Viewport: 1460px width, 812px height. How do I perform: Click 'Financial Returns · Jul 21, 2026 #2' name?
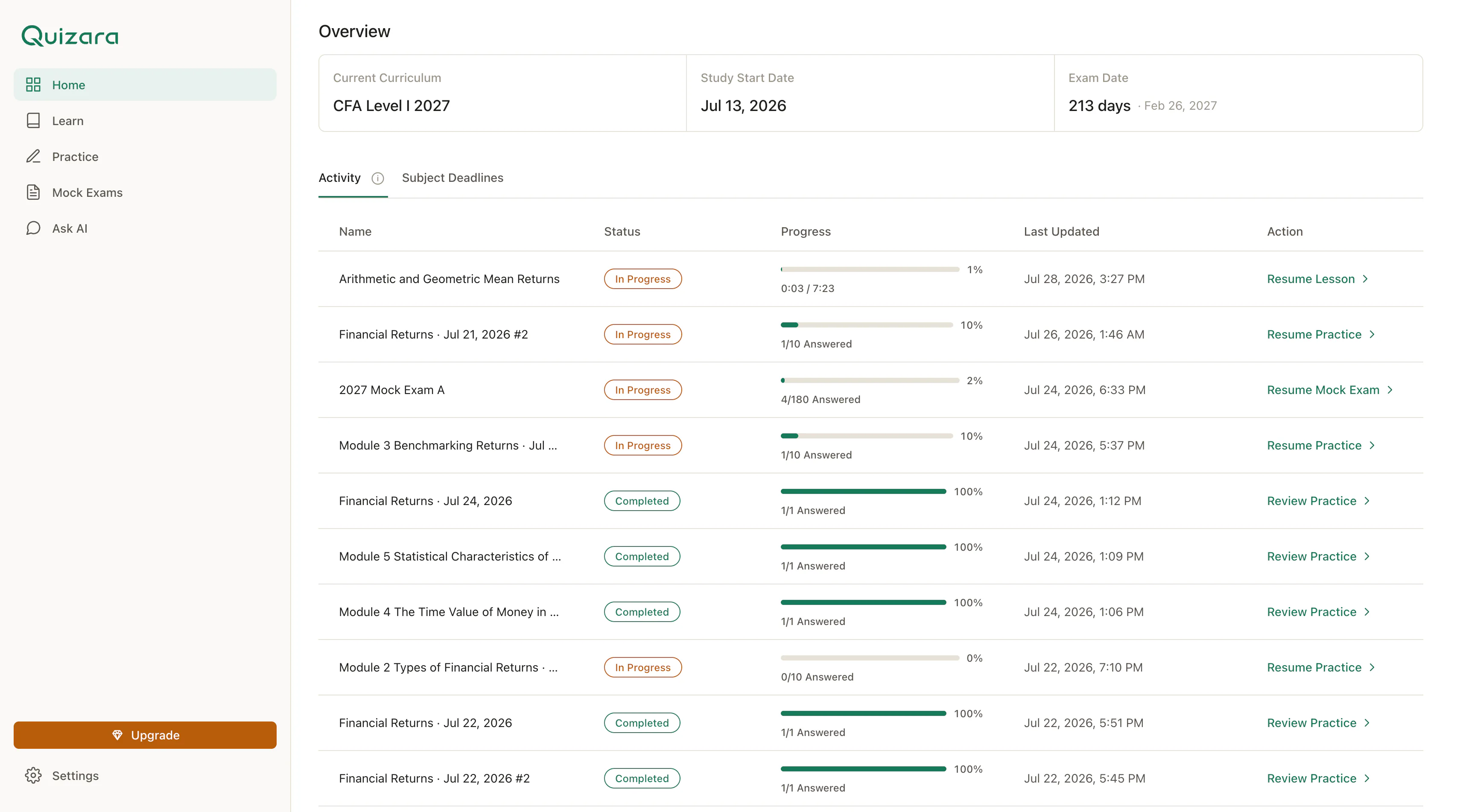tap(434, 334)
